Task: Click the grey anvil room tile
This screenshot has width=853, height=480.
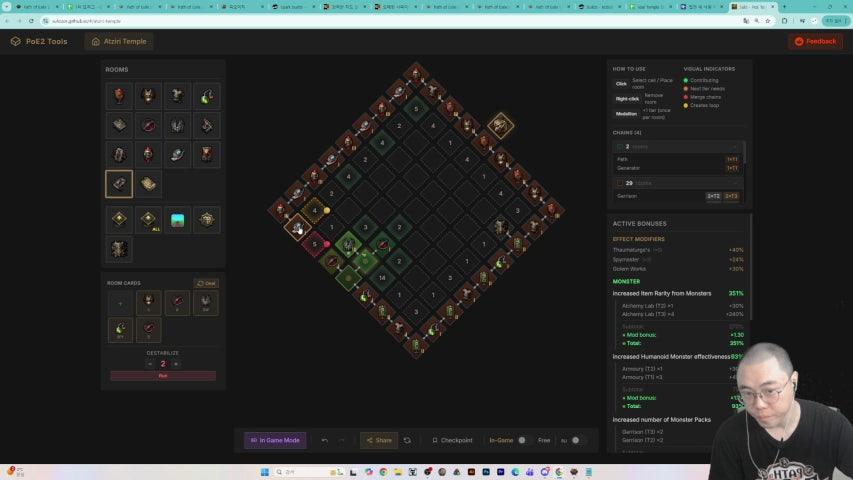Action: 177,96
